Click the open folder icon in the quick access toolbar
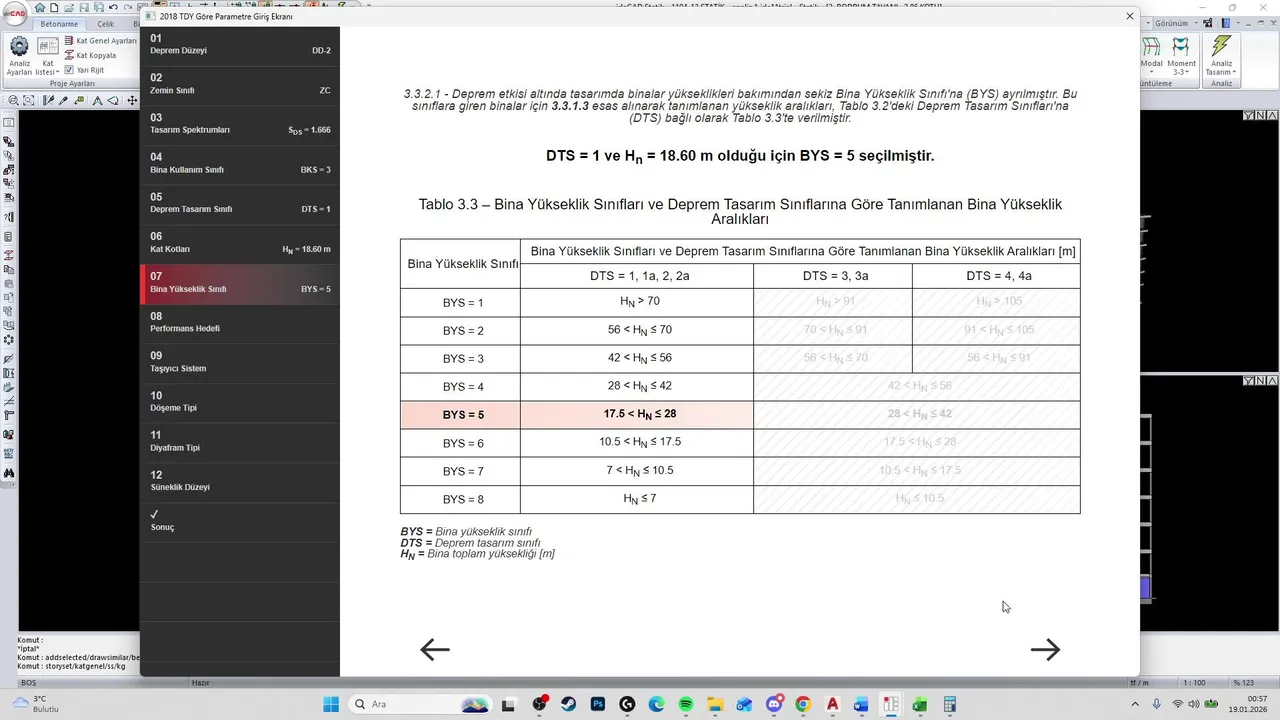1280x720 pixels. [69, 7]
